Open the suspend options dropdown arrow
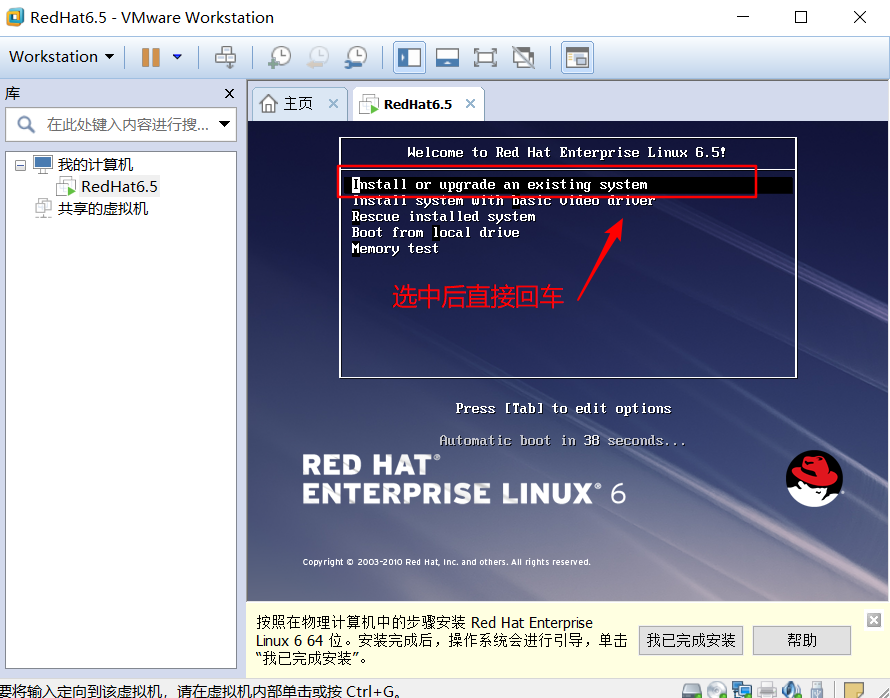The image size is (890, 698). point(176,57)
